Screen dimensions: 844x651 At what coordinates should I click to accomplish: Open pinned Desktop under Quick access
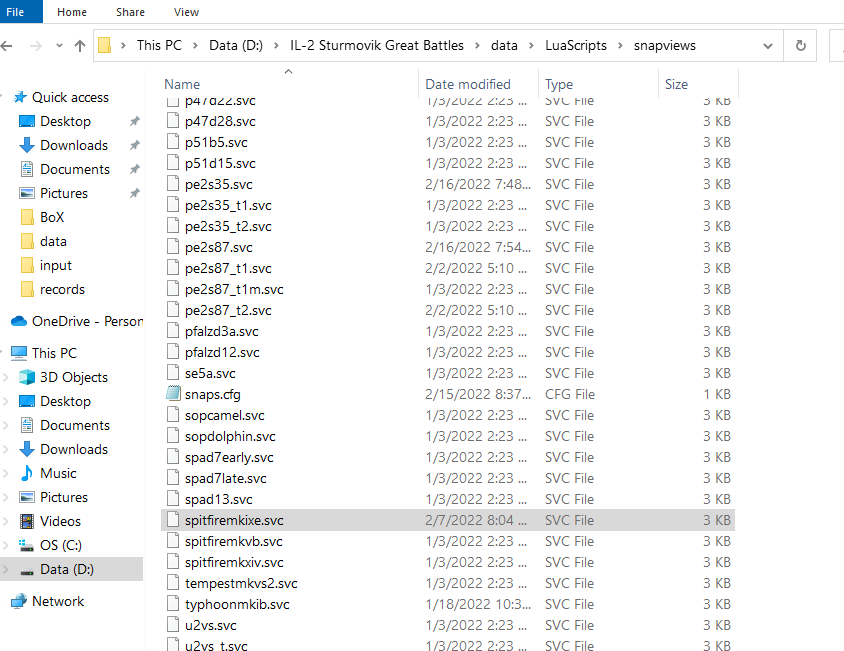point(65,121)
